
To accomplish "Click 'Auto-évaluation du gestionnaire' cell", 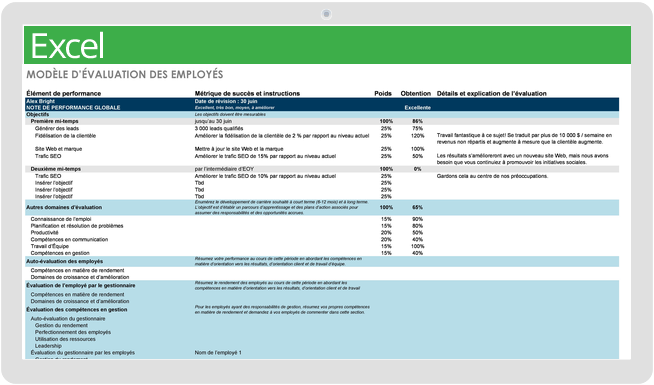I will click(x=68, y=319).
